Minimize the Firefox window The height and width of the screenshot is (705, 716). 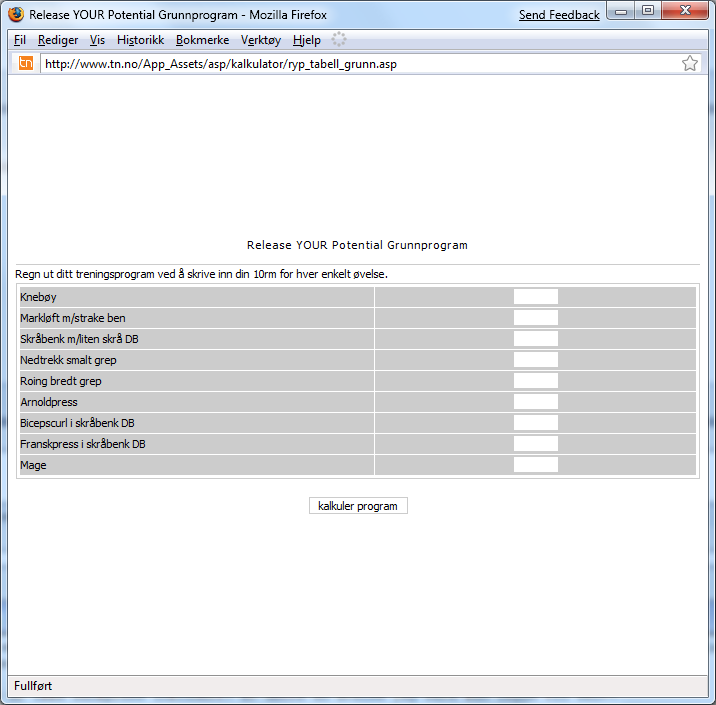pyautogui.click(x=621, y=11)
